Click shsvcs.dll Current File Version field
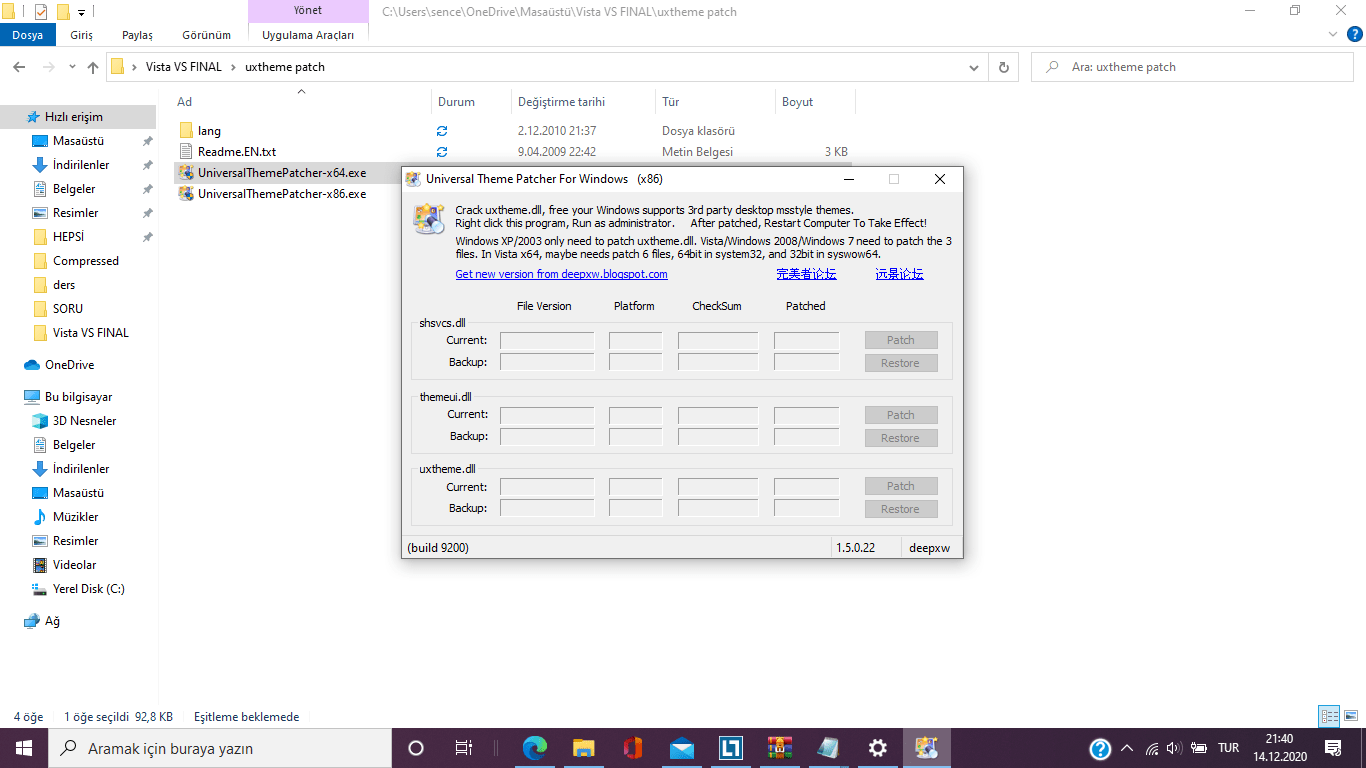 click(x=547, y=340)
